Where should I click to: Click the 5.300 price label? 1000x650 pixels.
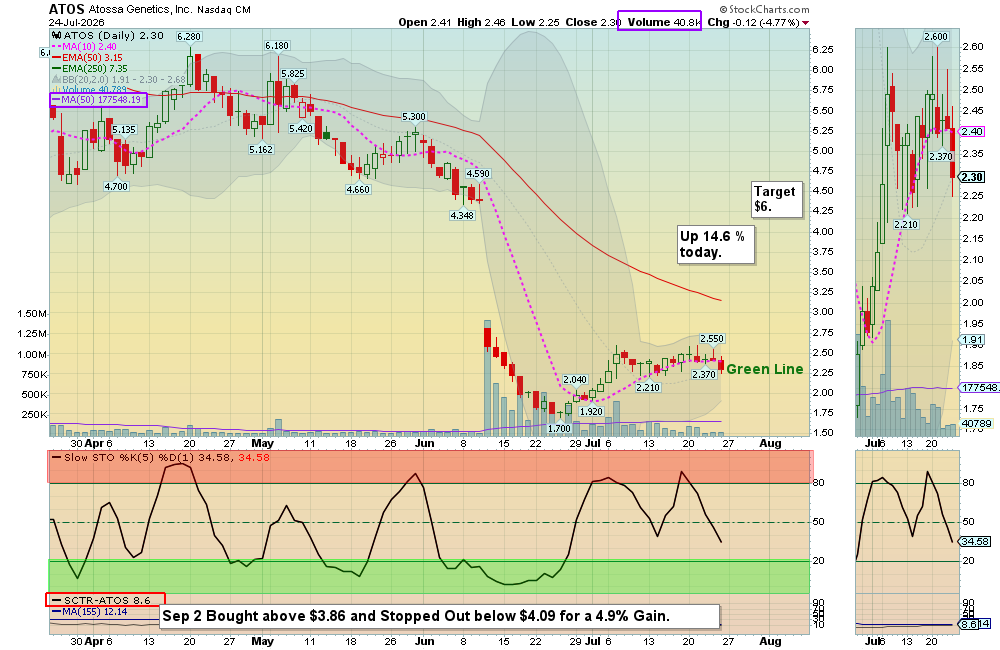pos(414,117)
